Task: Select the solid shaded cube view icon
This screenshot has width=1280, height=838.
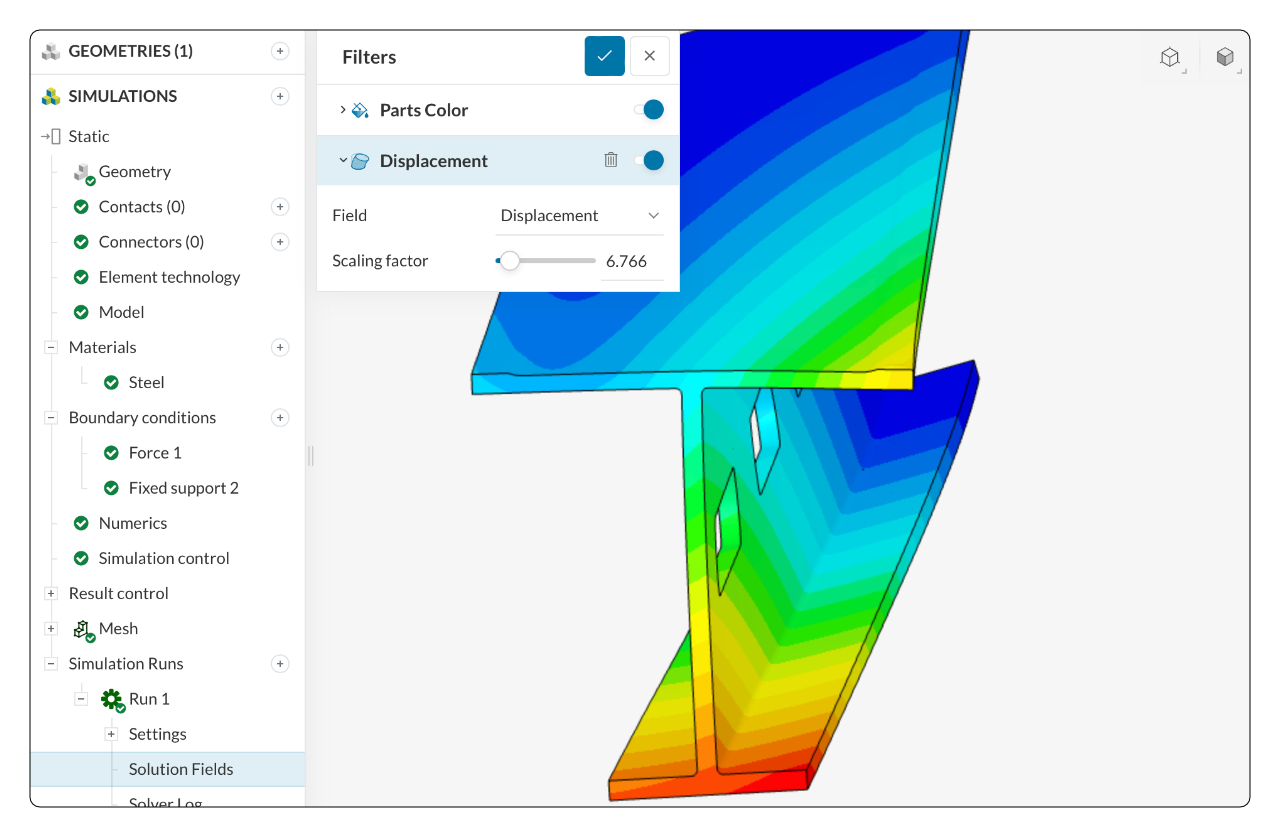Action: [1226, 57]
